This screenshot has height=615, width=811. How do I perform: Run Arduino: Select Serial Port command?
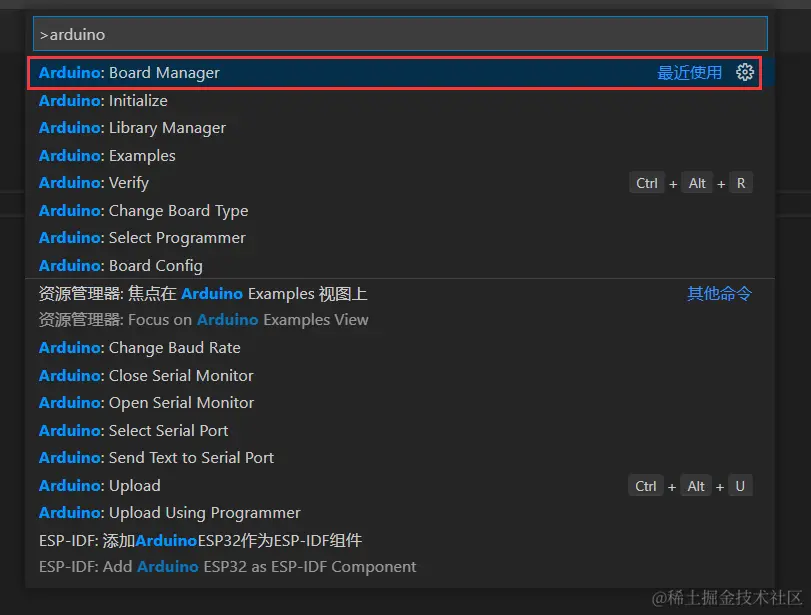[400, 430]
